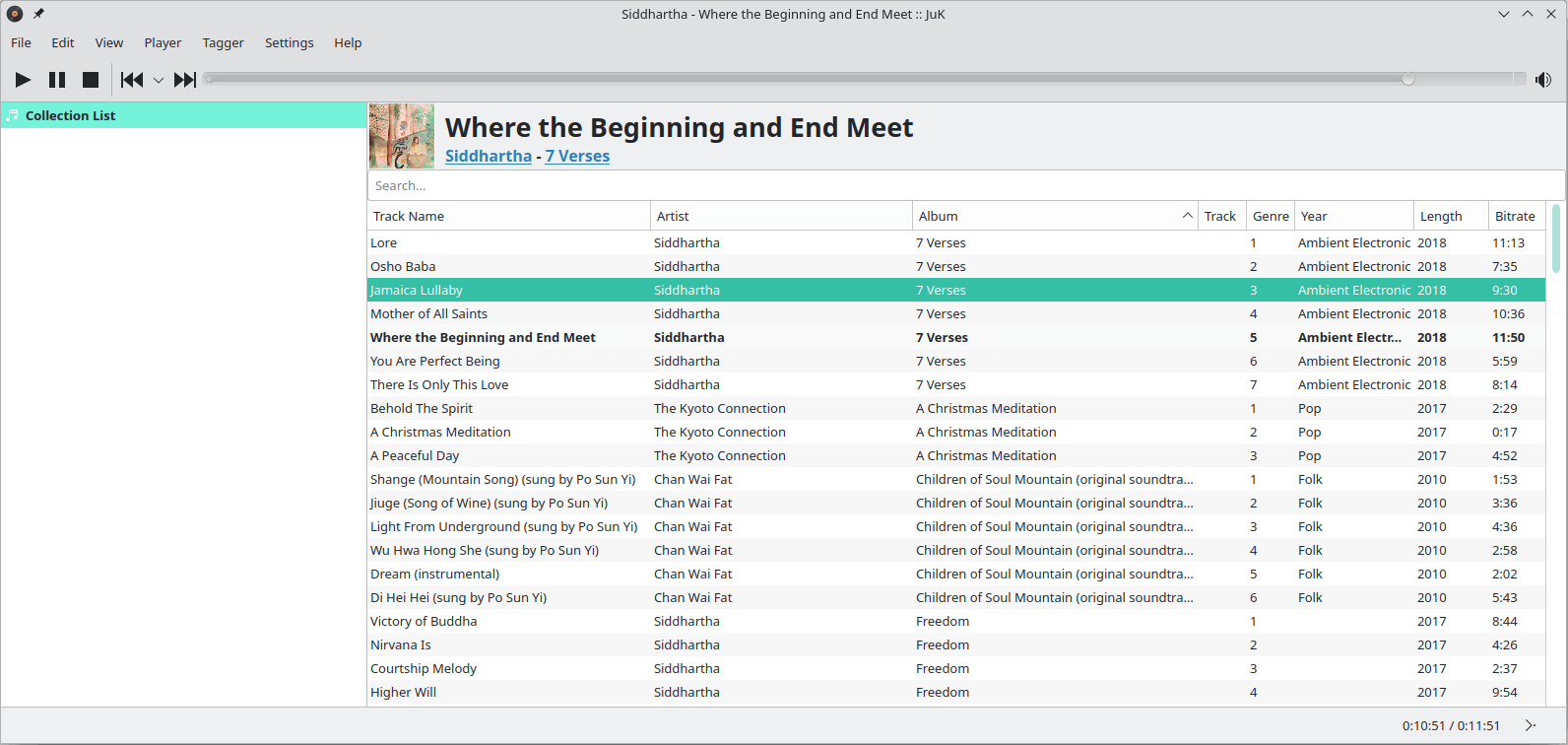Image resolution: width=1568 pixels, height=745 pixels.
Task: Open the Player menu
Action: click(x=163, y=42)
